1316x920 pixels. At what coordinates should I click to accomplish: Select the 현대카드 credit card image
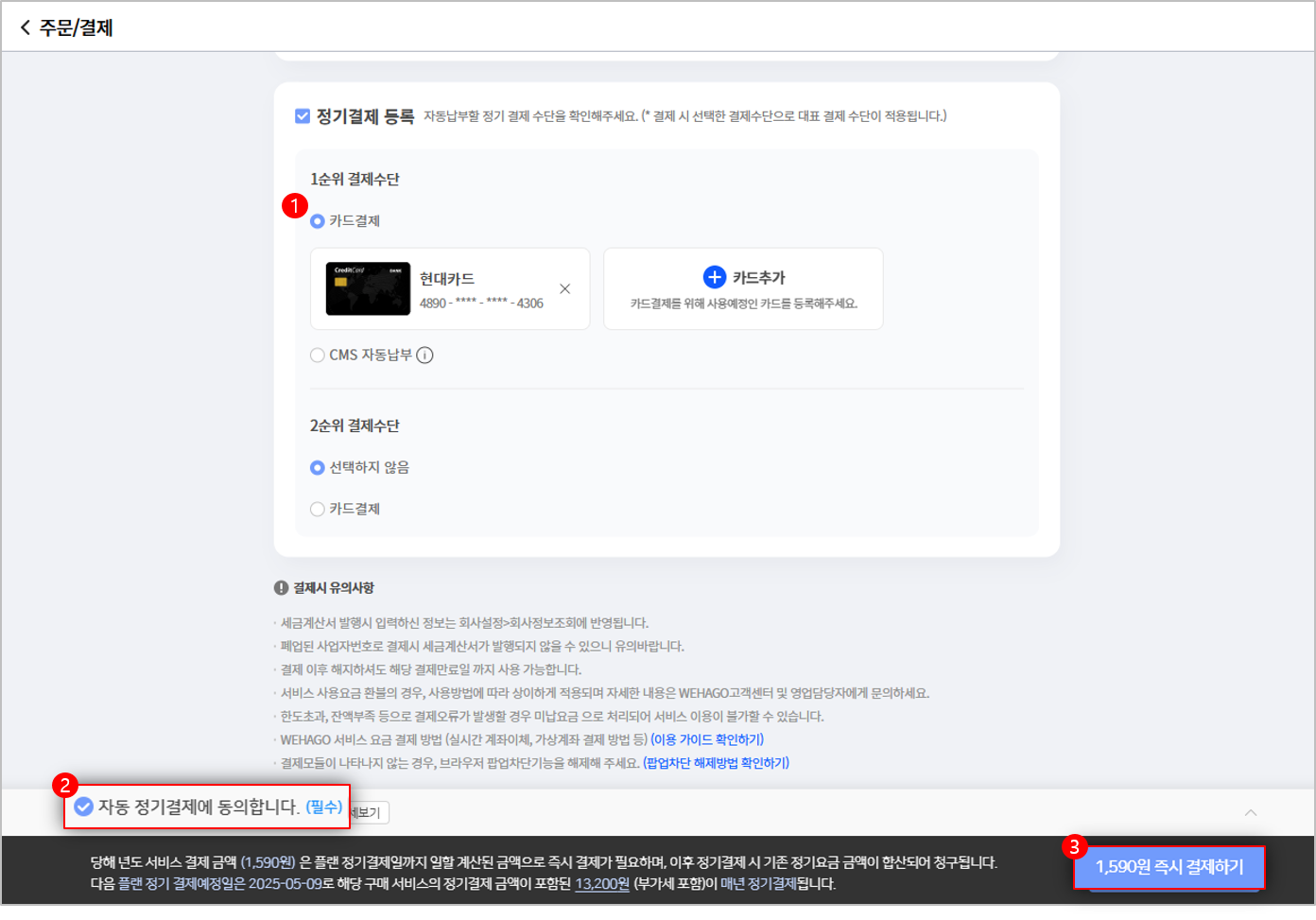coord(368,288)
